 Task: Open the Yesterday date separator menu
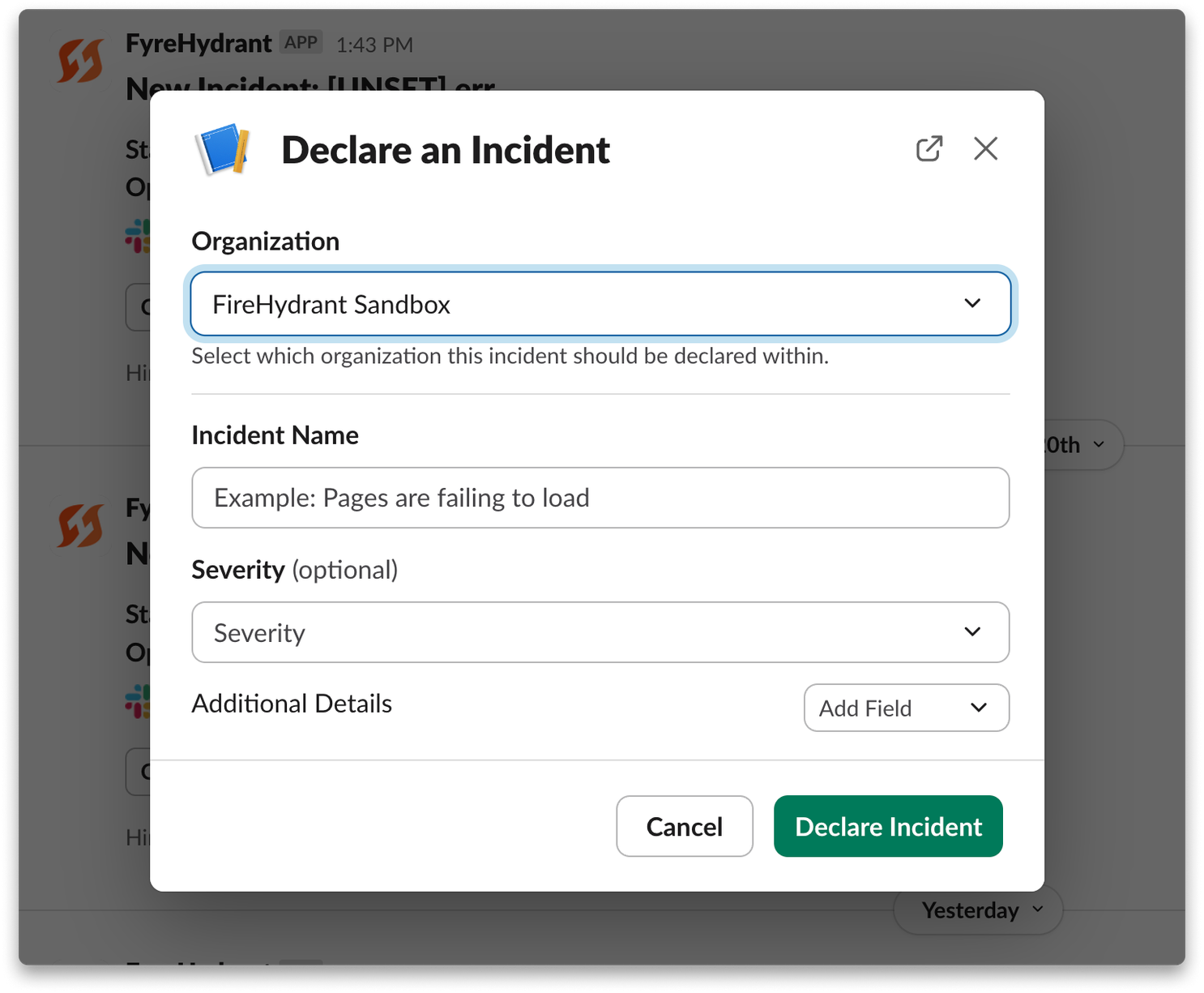tap(978, 910)
